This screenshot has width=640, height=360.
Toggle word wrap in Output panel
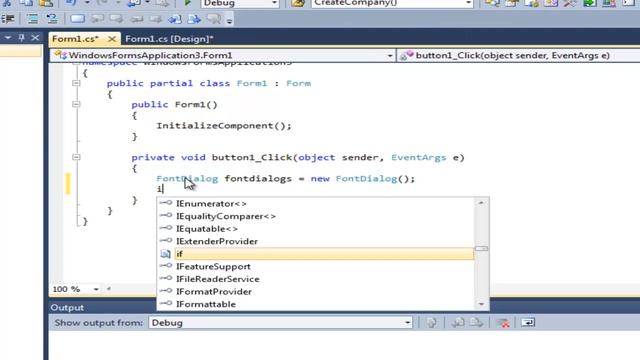pos(528,323)
